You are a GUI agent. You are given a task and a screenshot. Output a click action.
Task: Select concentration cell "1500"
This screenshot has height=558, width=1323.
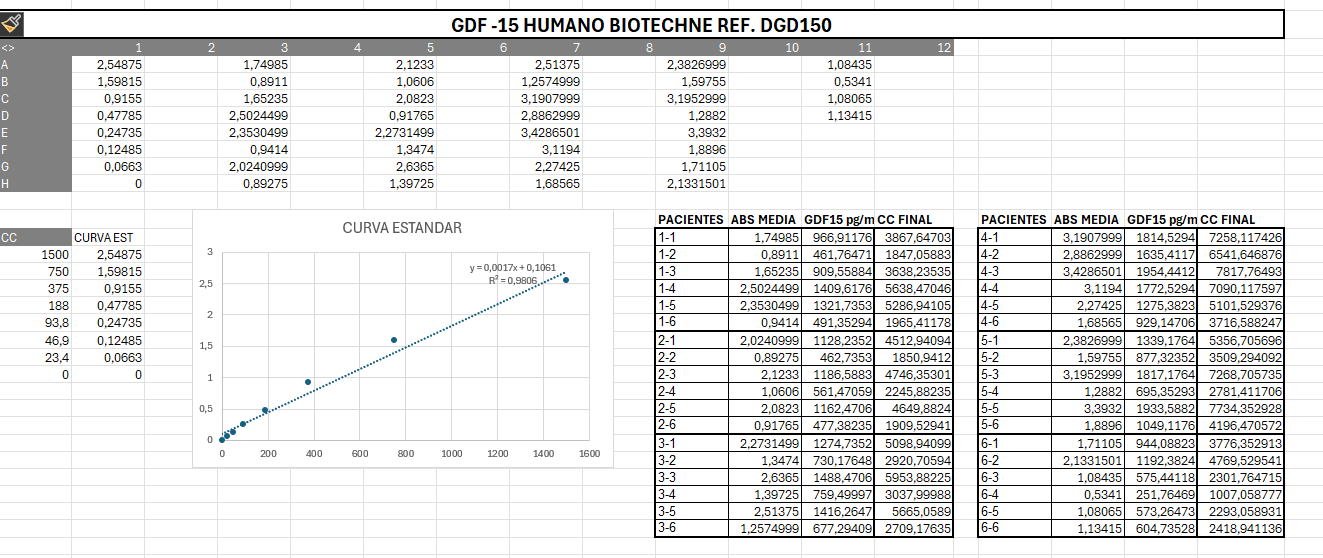coord(36,255)
